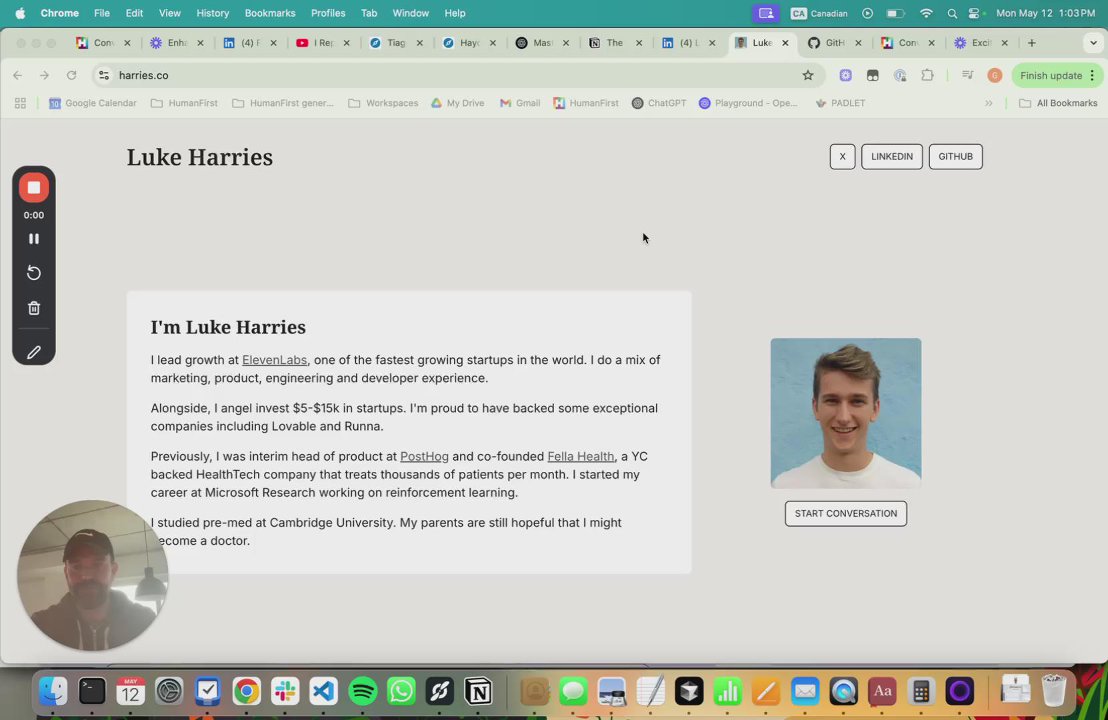Viewport: 1108px width, 720px height.
Task: Click Luke Harries' profile photo
Action: 846,413
